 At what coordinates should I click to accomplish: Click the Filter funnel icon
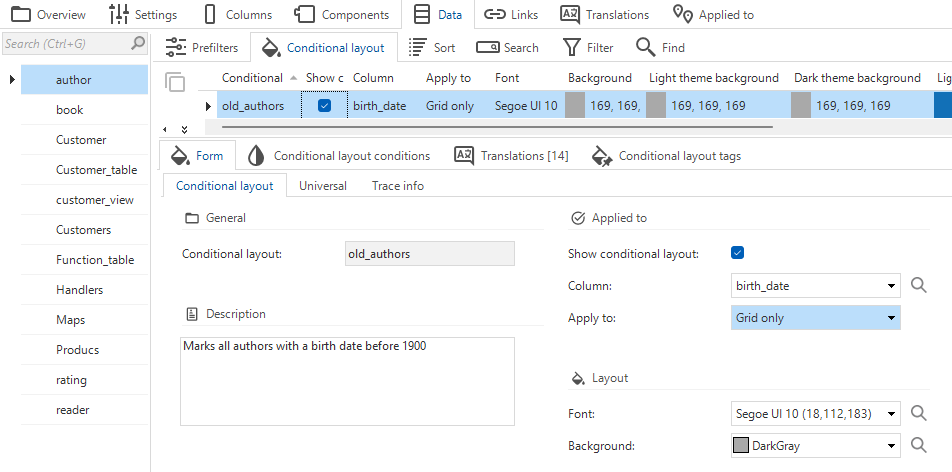(x=572, y=47)
